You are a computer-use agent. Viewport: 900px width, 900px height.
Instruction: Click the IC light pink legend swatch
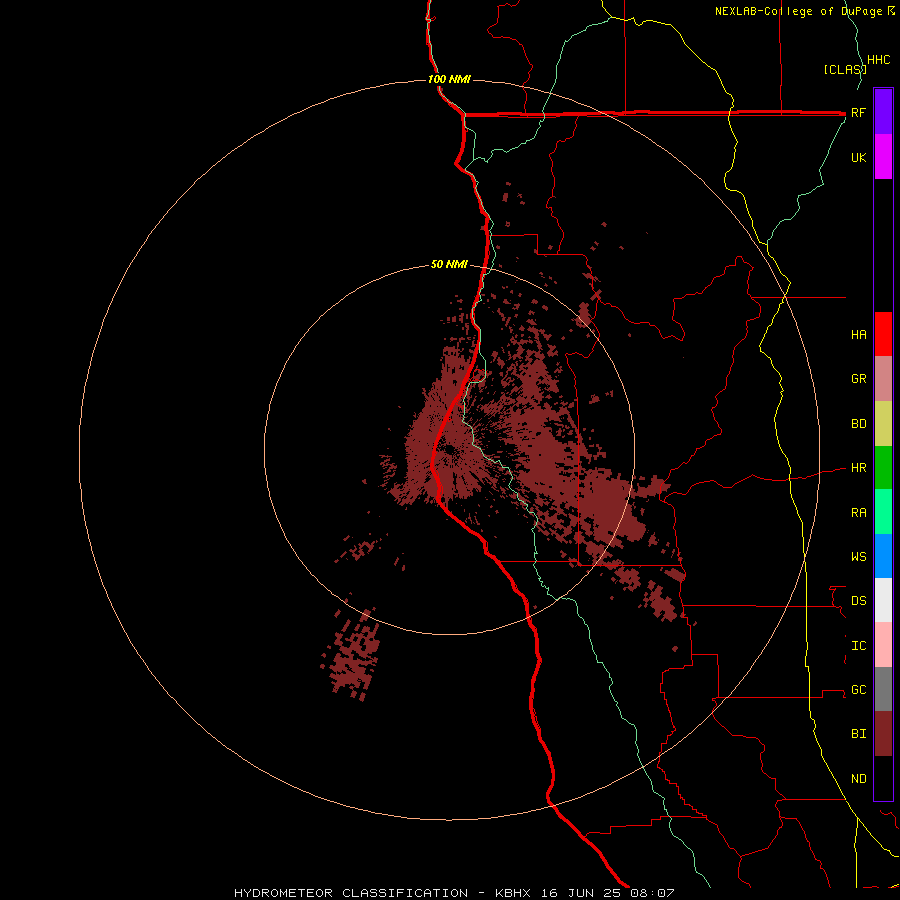click(883, 645)
